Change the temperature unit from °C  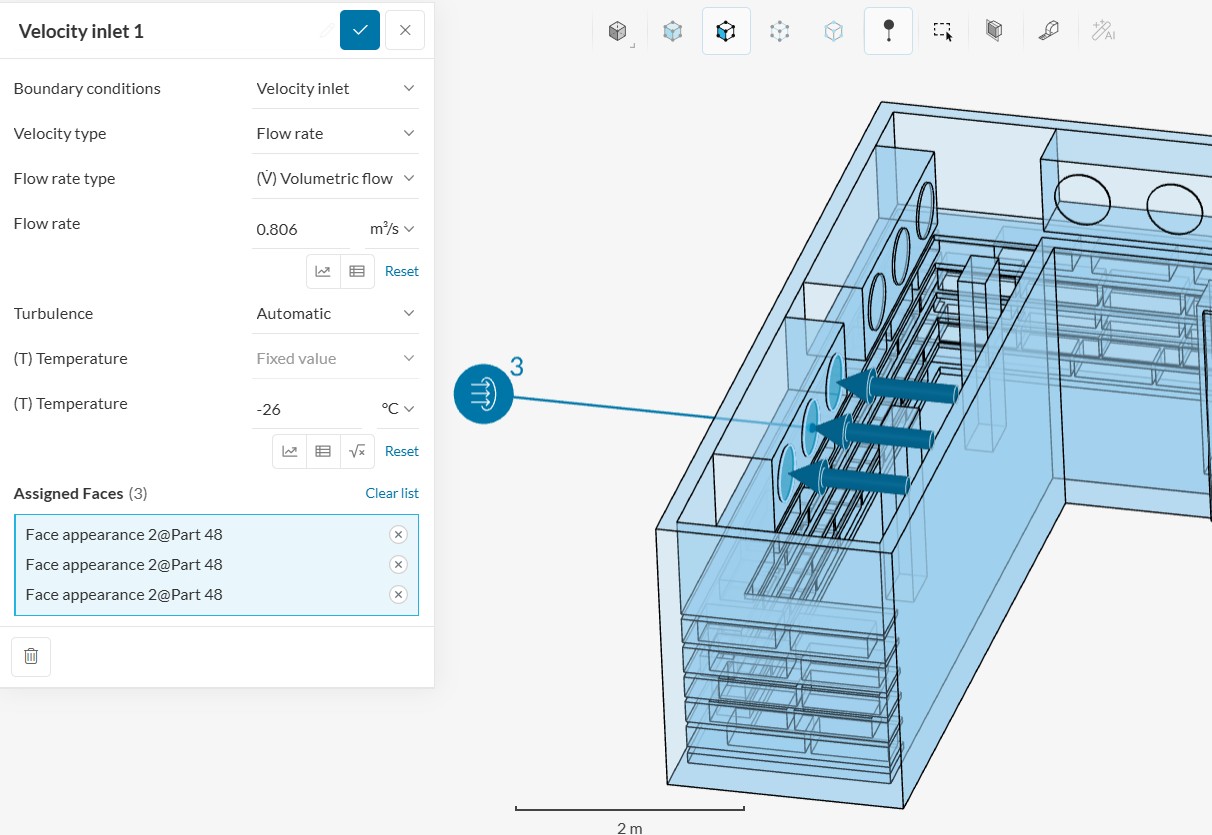(397, 408)
